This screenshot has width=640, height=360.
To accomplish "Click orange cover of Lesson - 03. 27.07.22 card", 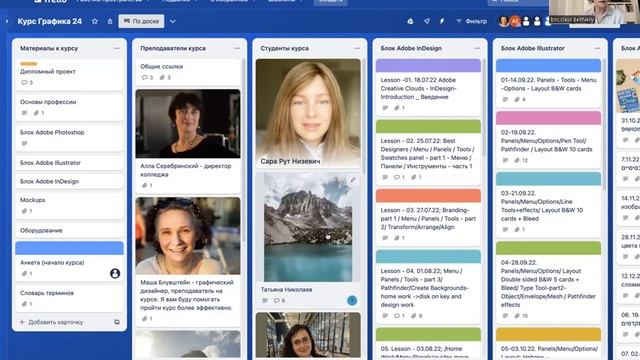I will tap(428, 196).
